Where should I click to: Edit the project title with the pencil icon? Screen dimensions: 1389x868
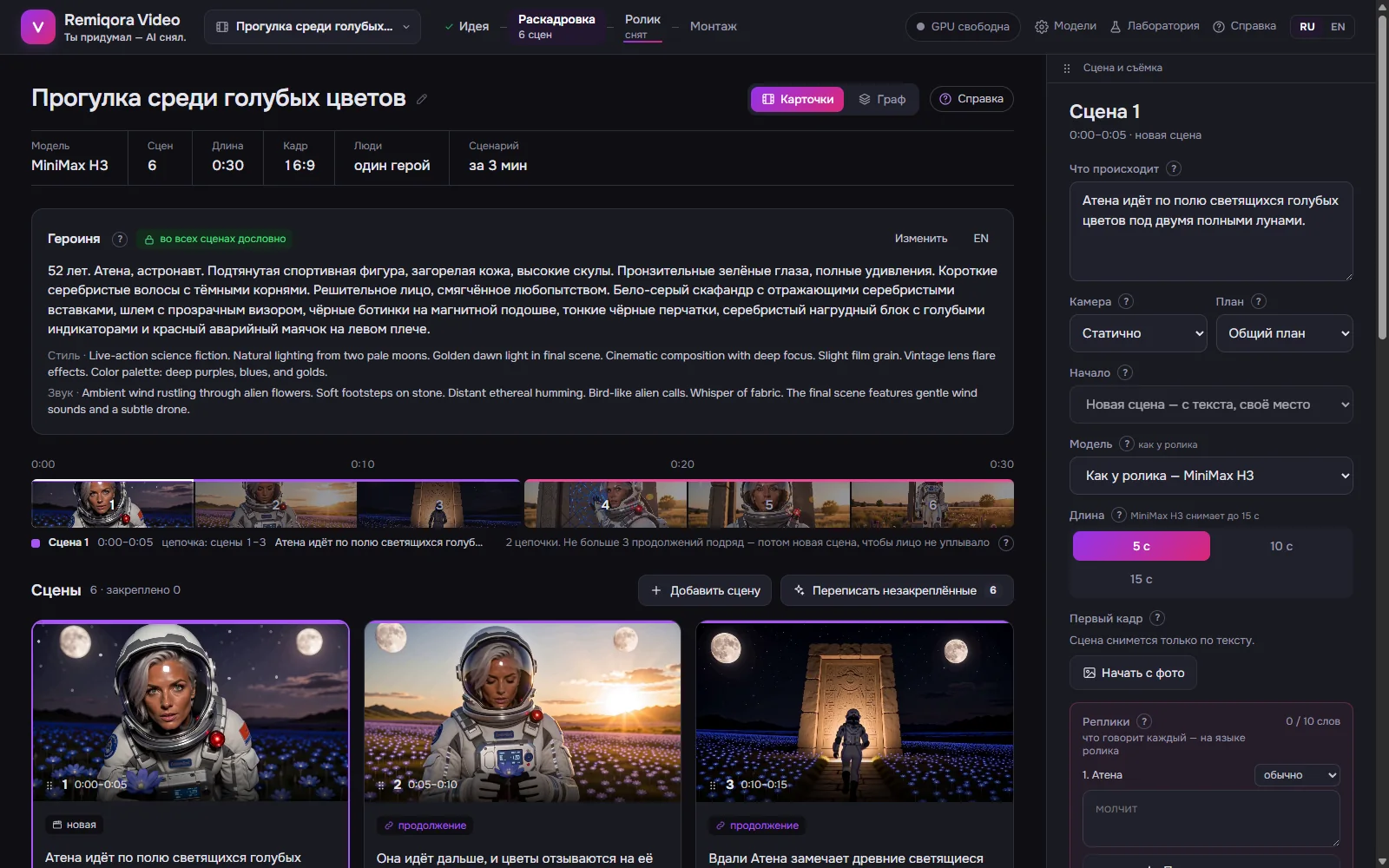422,99
